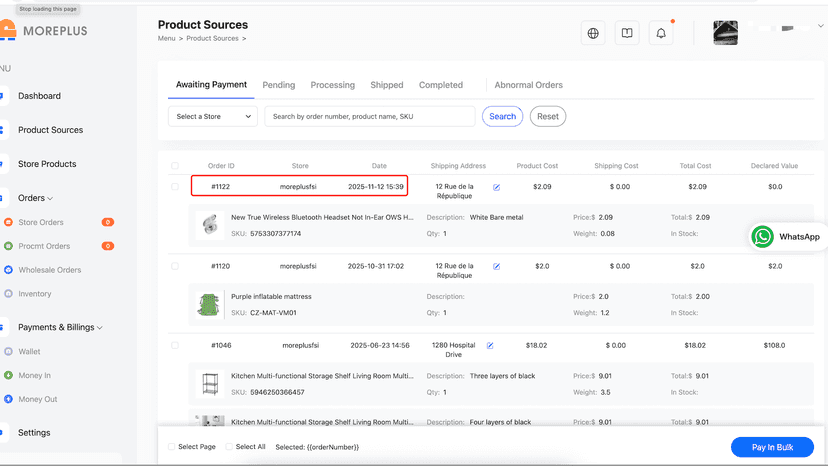
Task: Select order #1122 checkbox
Action: 175,187
